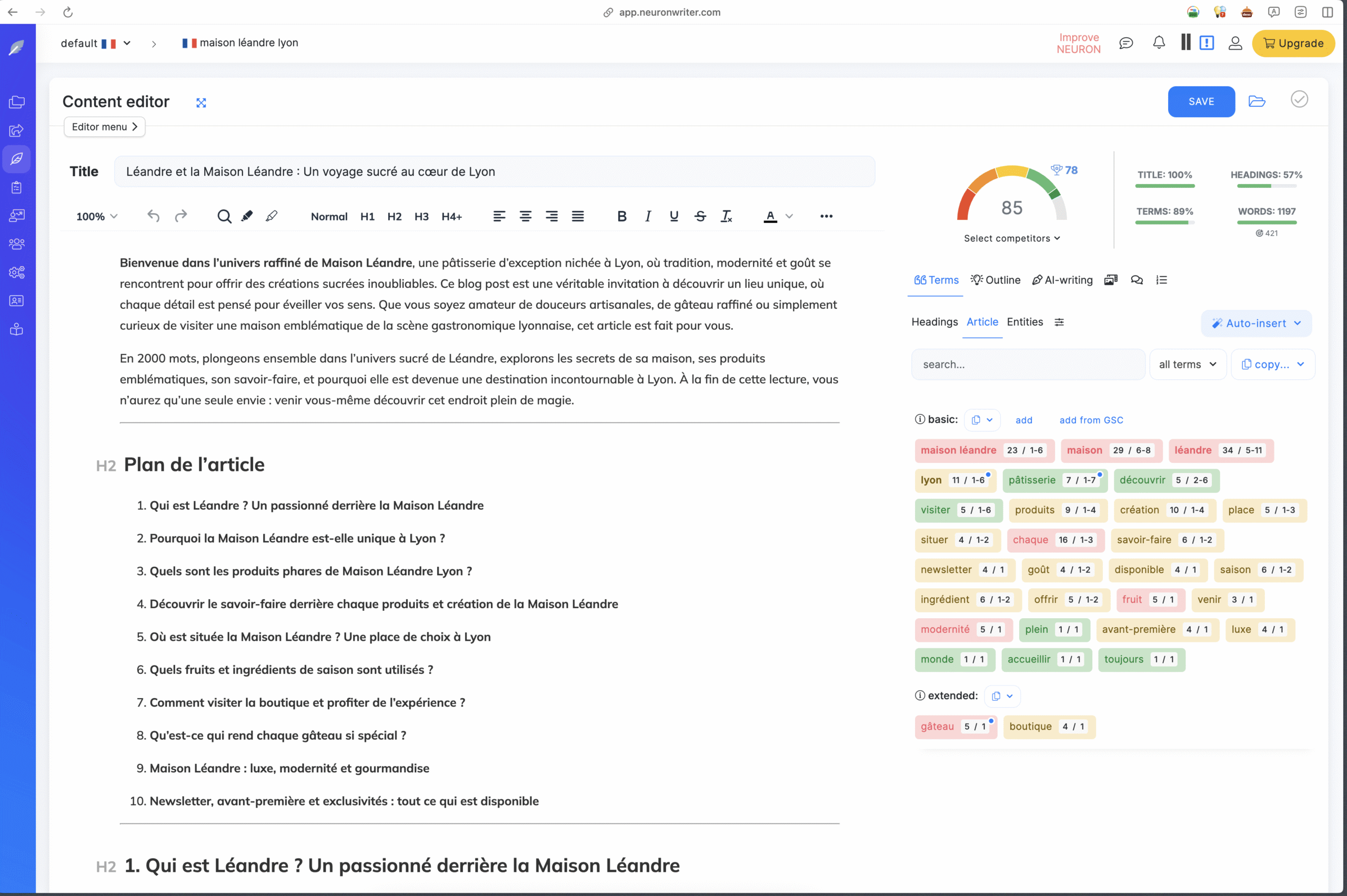Screen dimensions: 1347x896
Task: Open the user account icon
Action: (x=1235, y=43)
